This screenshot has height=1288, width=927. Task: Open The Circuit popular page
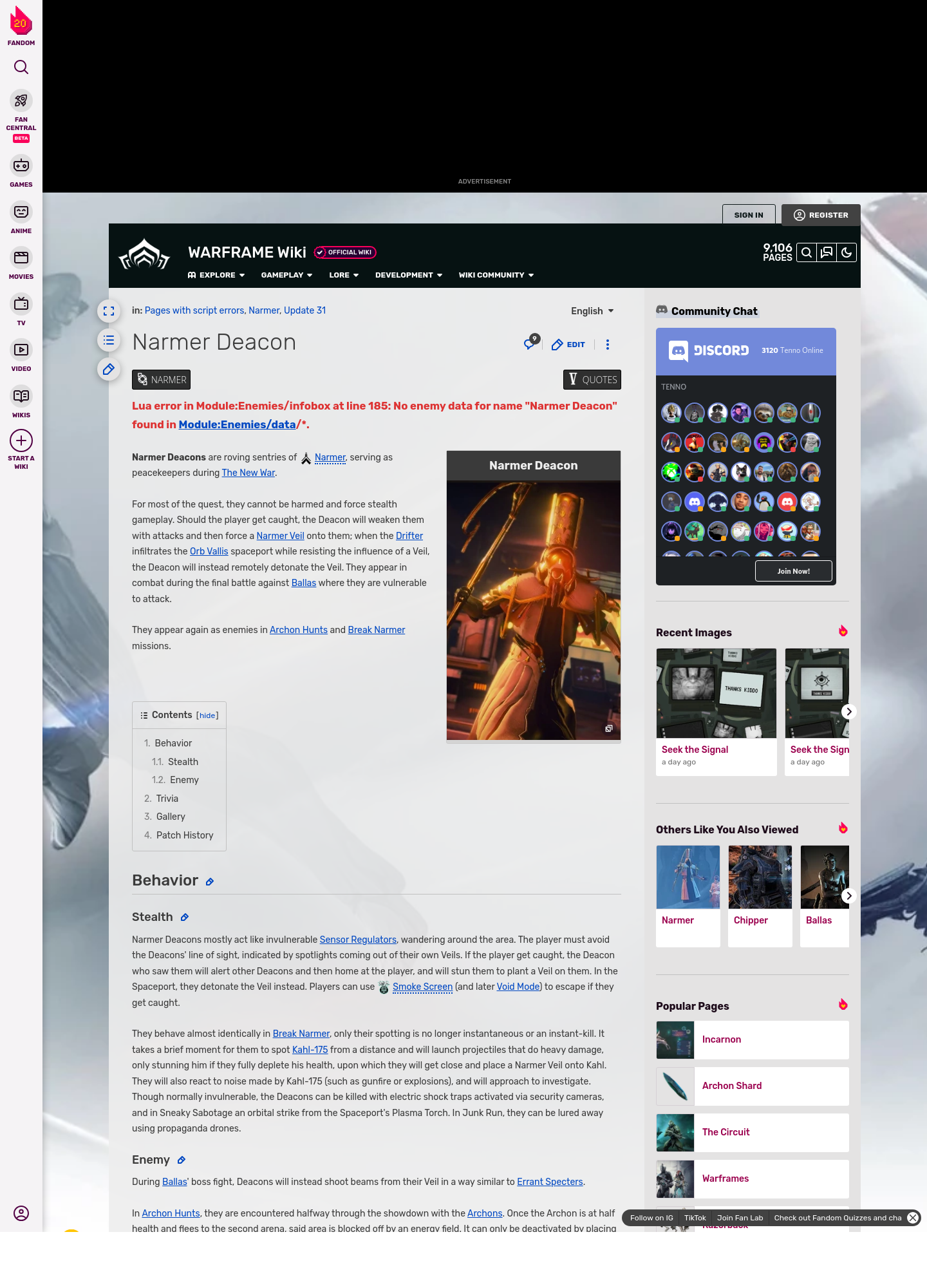[x=753, y=1132]
